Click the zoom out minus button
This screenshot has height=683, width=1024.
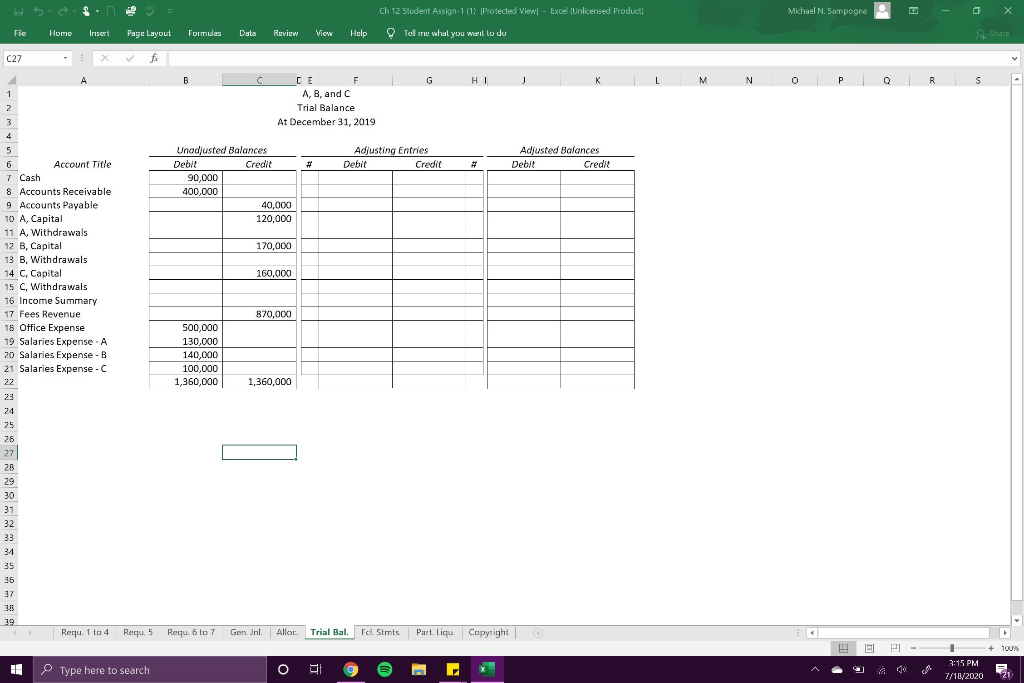click(914, 648)
